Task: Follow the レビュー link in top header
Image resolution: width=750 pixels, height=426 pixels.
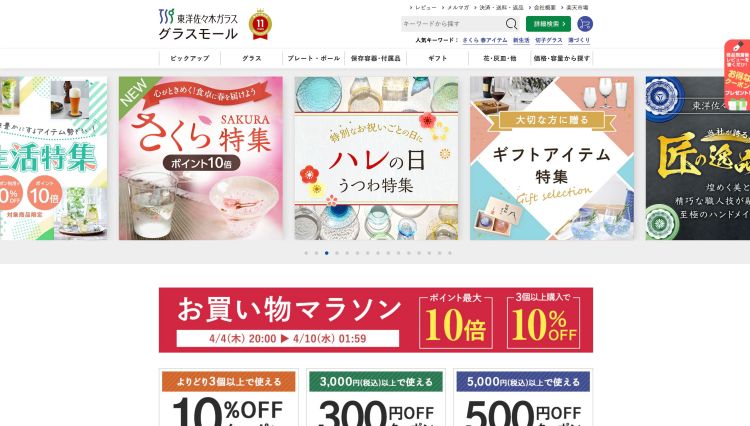Action: pyautogui.click(x=423, y=8)
